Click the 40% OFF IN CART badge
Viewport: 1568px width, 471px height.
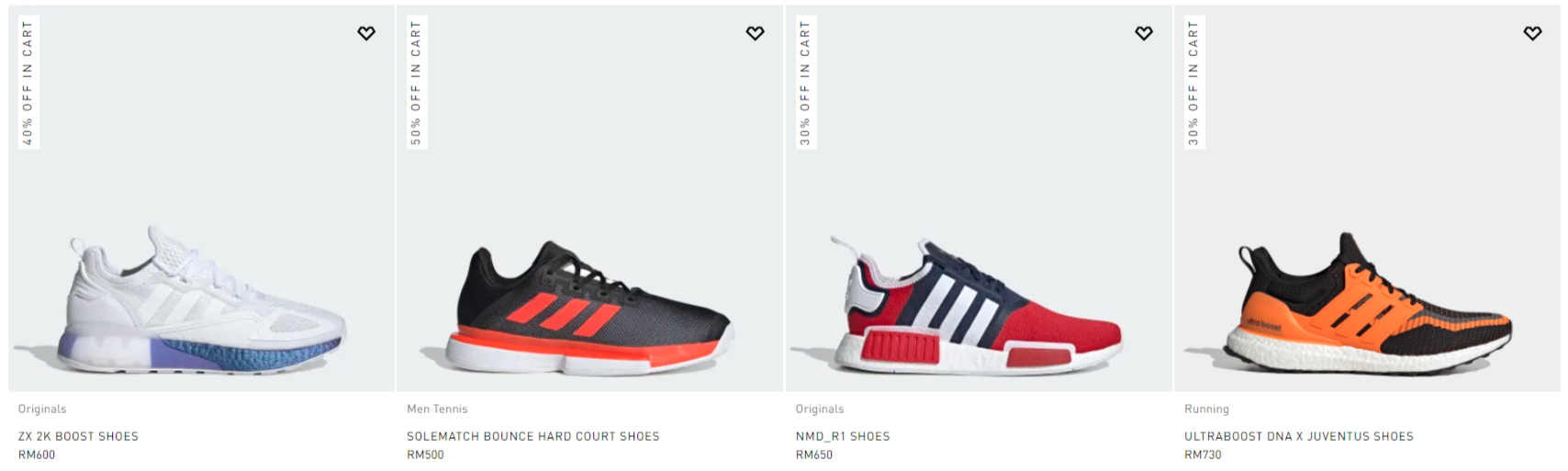click(x=28, y=83)
